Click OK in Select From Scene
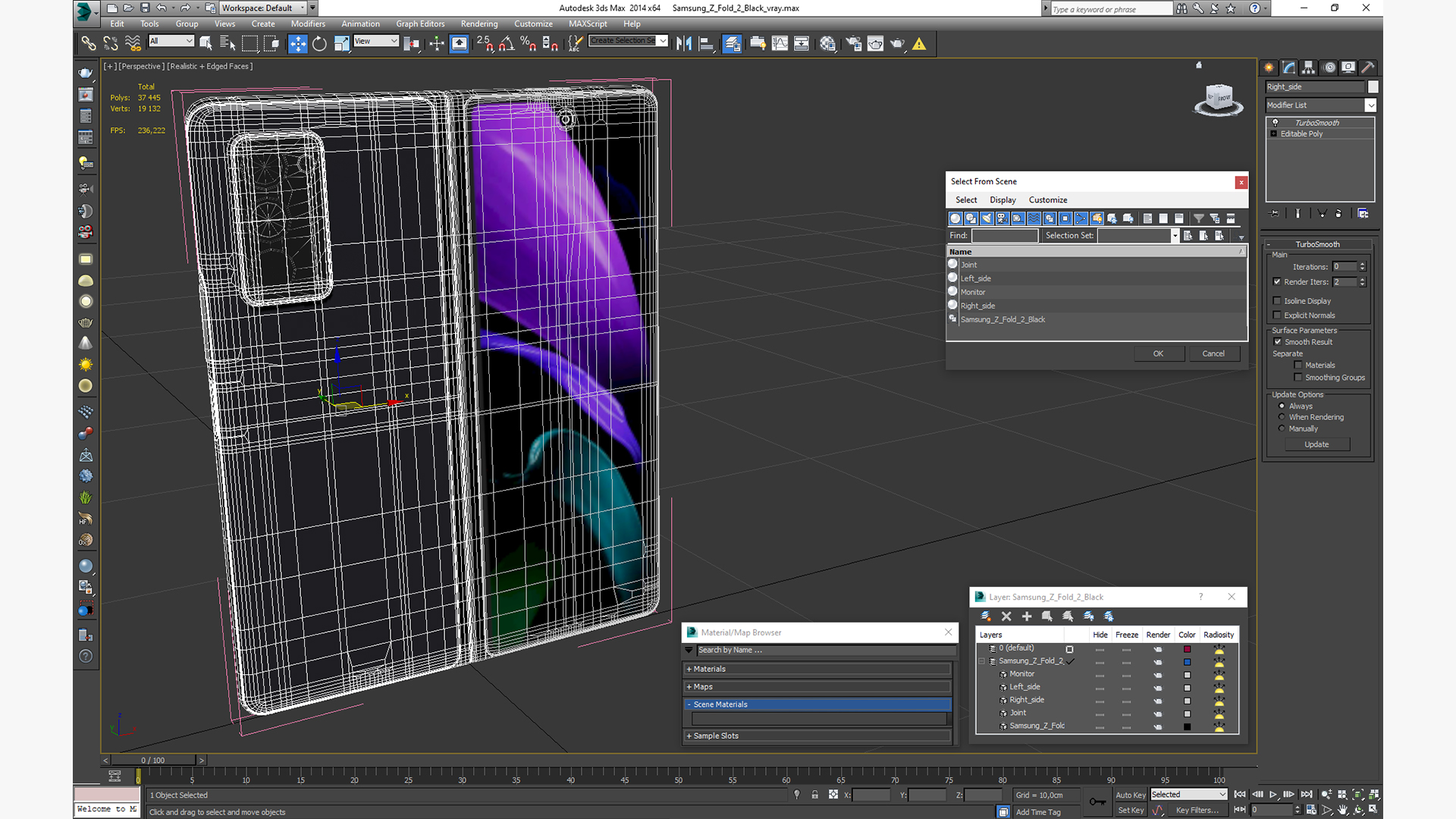The width and height of the screenshot is (1456, 819). point(1159,354)
